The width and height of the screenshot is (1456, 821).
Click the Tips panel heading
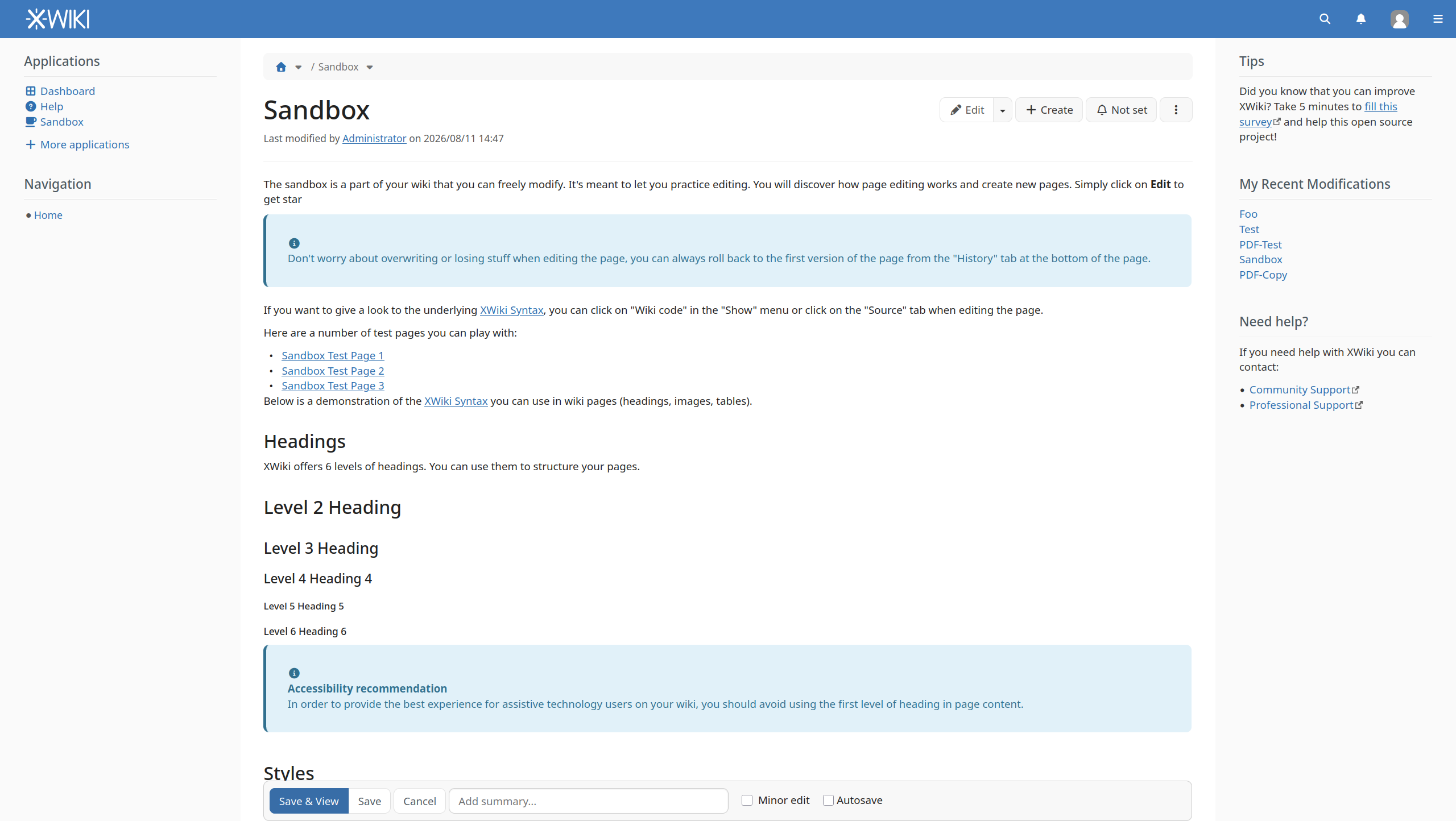point(1252,61)
